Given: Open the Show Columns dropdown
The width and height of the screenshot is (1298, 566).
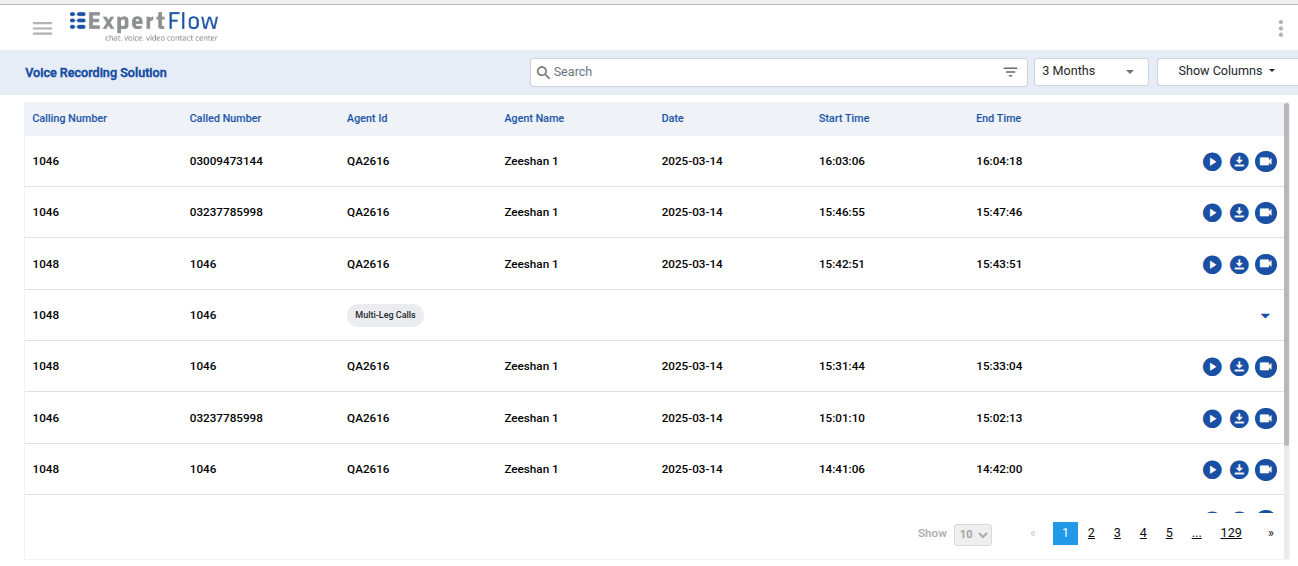Looking at the screenshot, I should click(x=1226, y=72).
